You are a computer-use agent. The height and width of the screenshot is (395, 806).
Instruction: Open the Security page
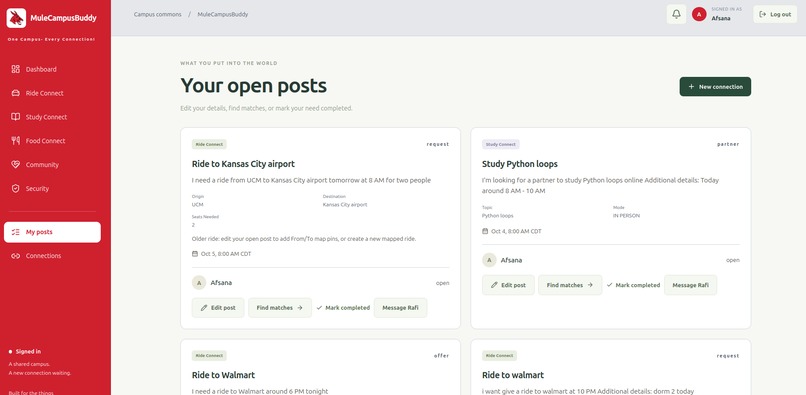coord(52,188)
